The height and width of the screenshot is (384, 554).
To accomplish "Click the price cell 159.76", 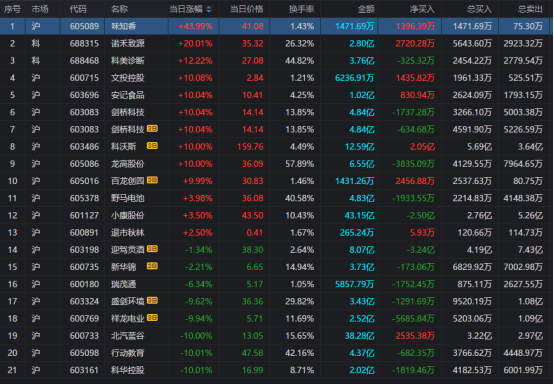I will [251, 147].
